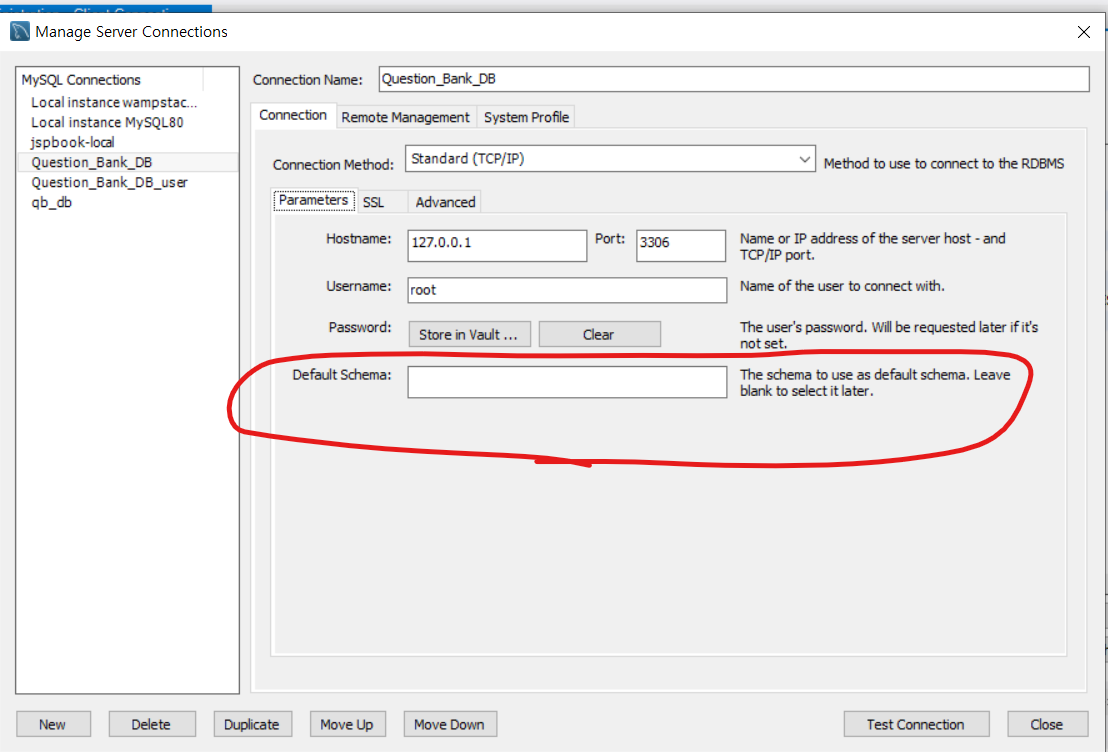Image resolution: width=1108 pixels, height=752 pixels.
Task: Click the 'Default Schema:' label
Action: click(342, 375)
